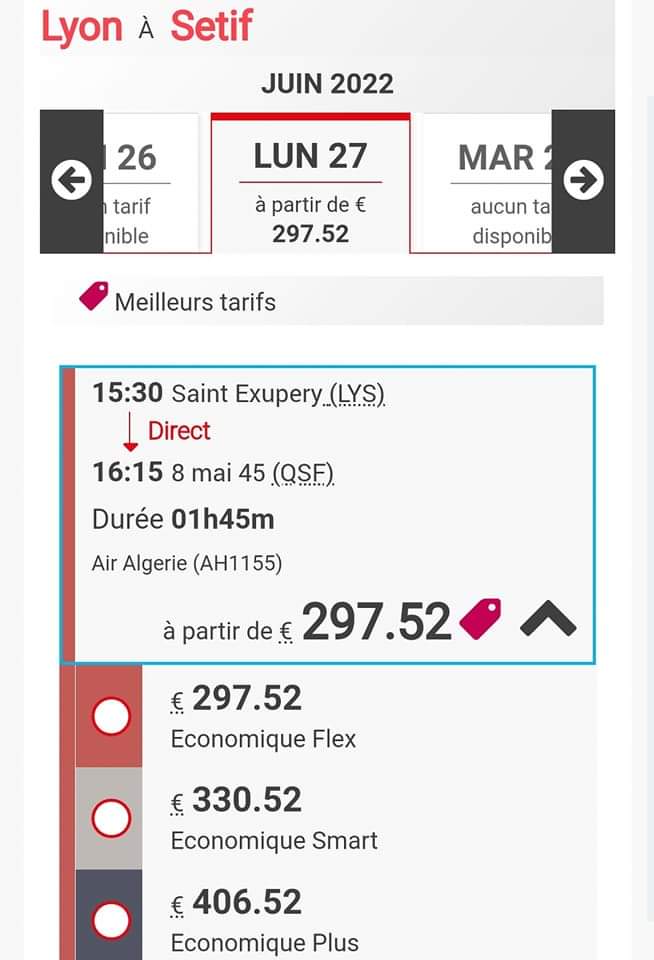The width and height of the screenshot is (654, 960).
Task: Go to next date with right arrow
Action: tap(583, 181)
